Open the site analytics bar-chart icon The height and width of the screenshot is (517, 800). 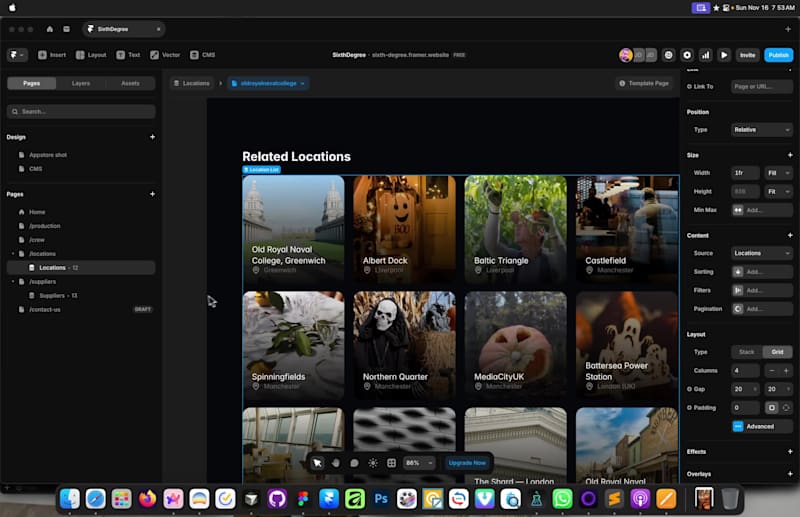705,55
